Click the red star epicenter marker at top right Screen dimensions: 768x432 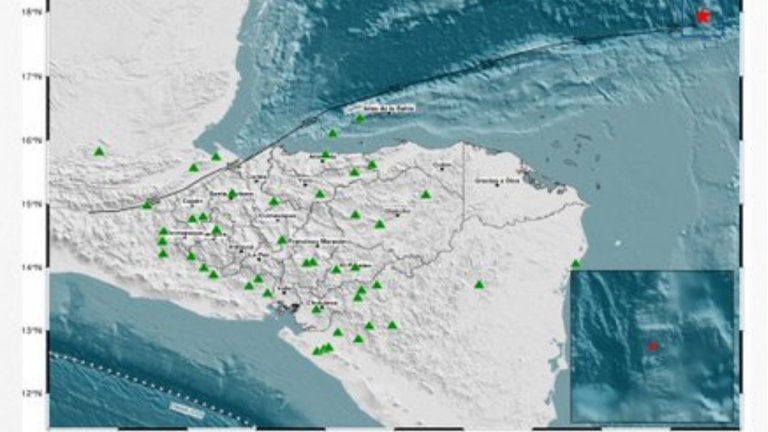pos(703,17)
